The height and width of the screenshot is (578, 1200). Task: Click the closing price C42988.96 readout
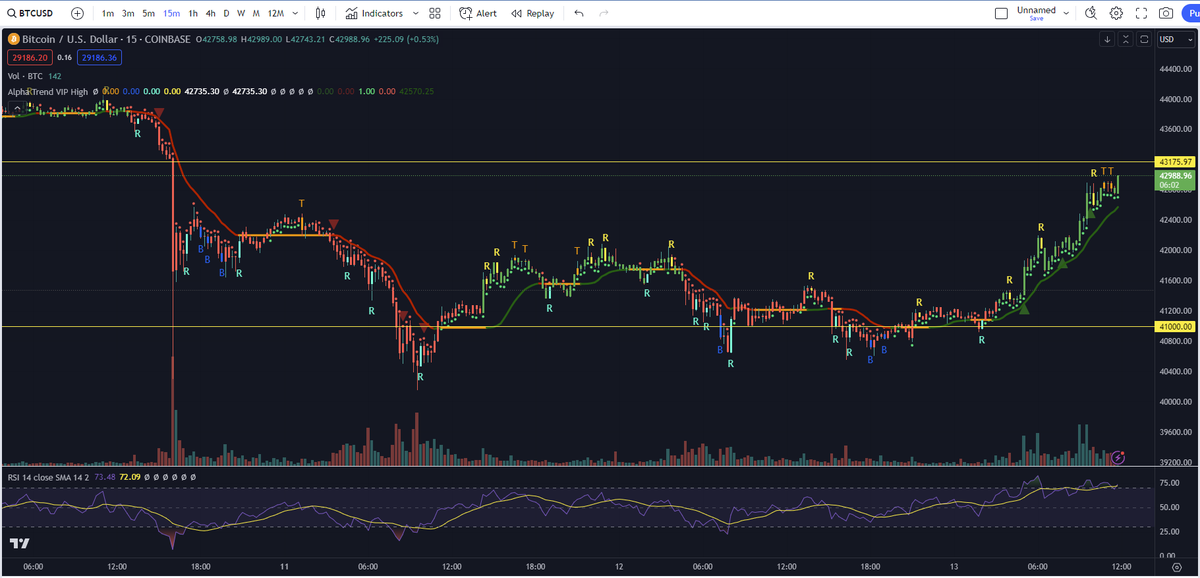coord(350,39)
